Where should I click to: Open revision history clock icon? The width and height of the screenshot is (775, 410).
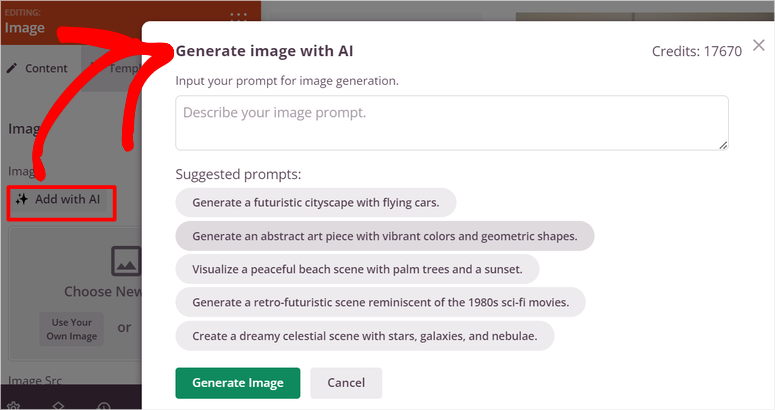pos(104,405)
